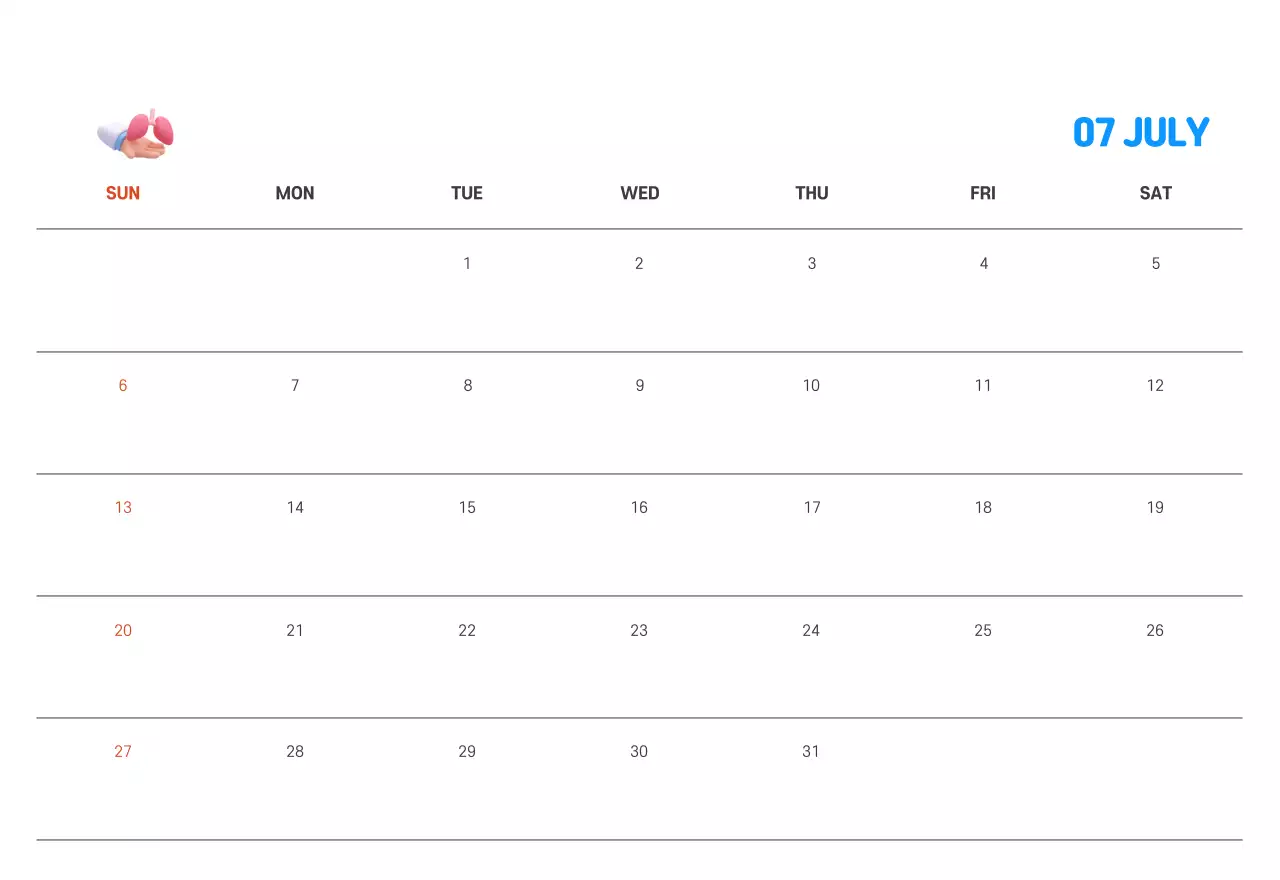Select date 16 in calendar
Viewport: 1280px width, 880px height.
coord(639,508)
